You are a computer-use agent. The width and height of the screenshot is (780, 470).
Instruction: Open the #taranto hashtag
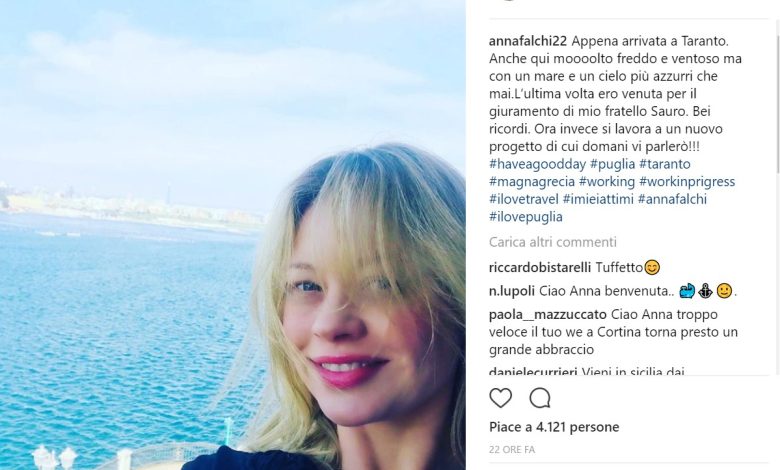(665, 164)
